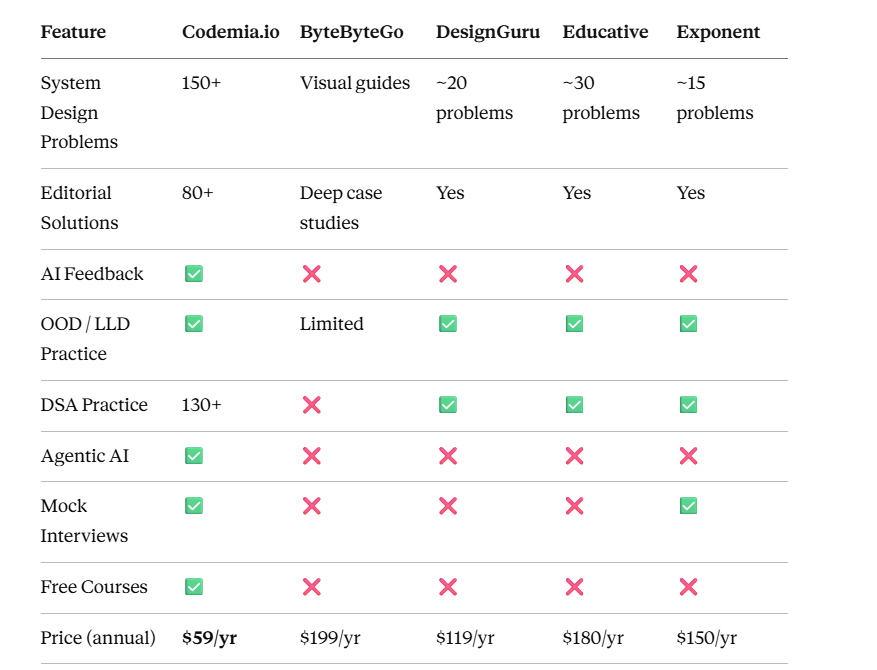Click the green check for Codemia.io Agentic AI

point(194,456)
